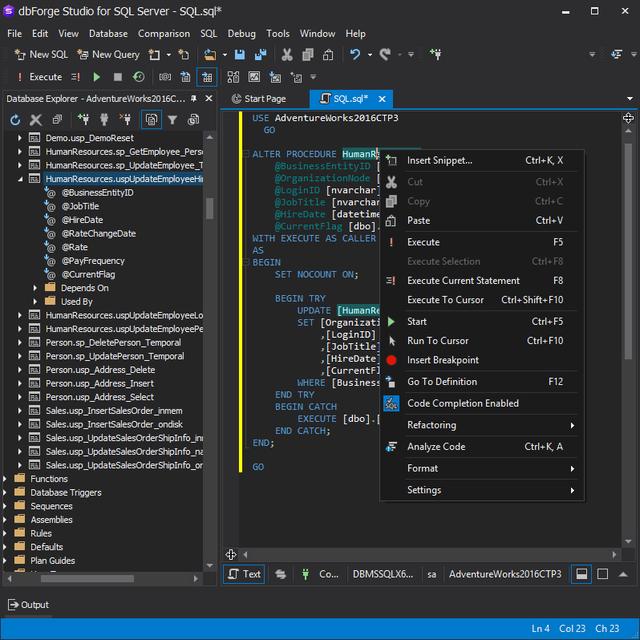Select the Sequences folder in tree
This screenshot has width=640, height=640.
point(51,506)
